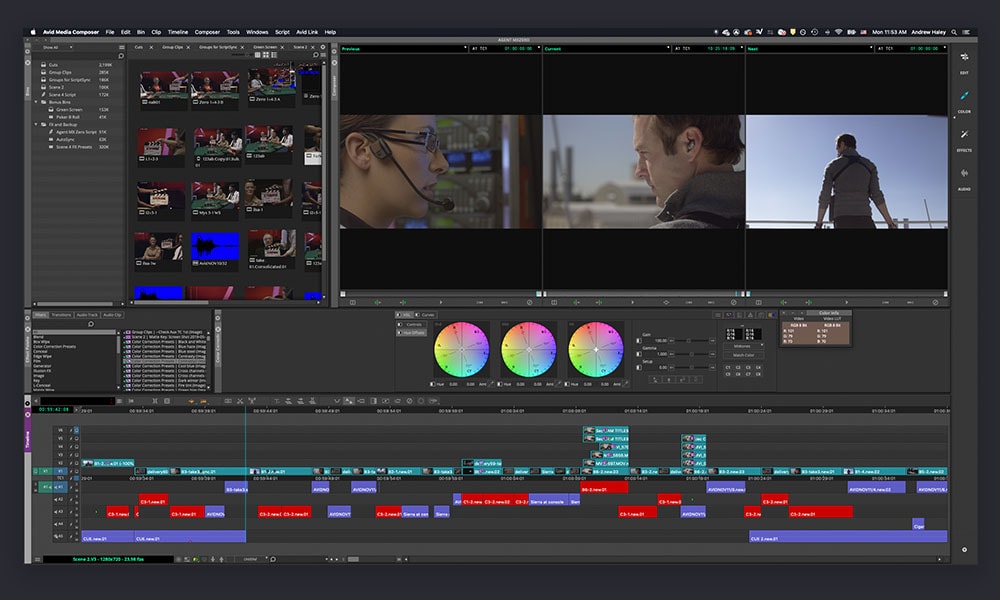
Task: Open the Midtones dropdown in color panel
Action: (743, 345)
